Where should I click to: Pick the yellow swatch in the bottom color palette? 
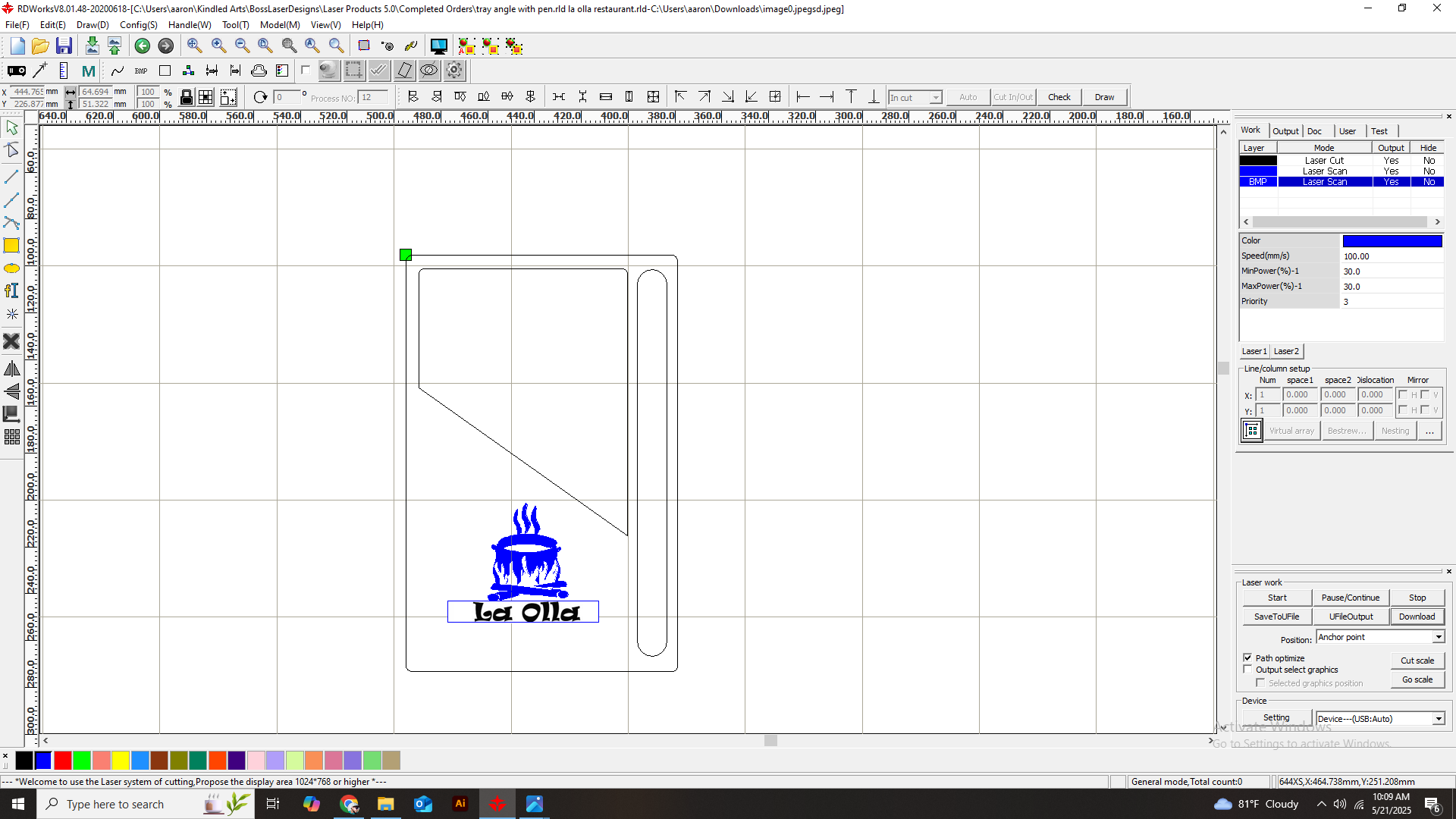121,760
